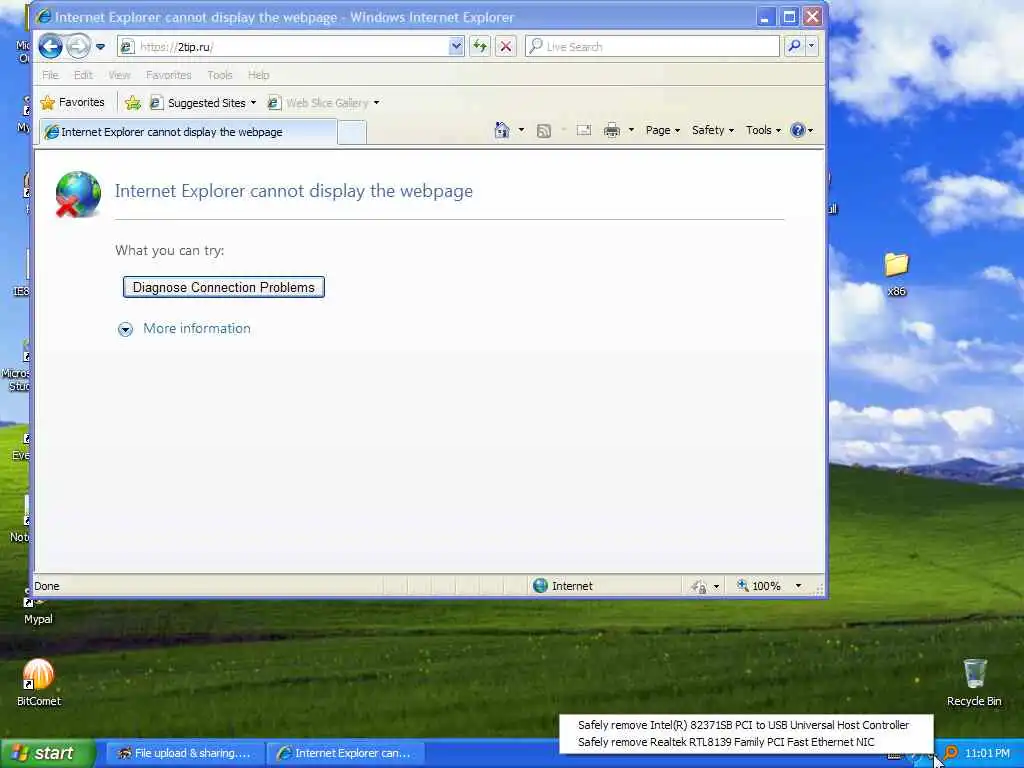Open the Page command menu

663,130
